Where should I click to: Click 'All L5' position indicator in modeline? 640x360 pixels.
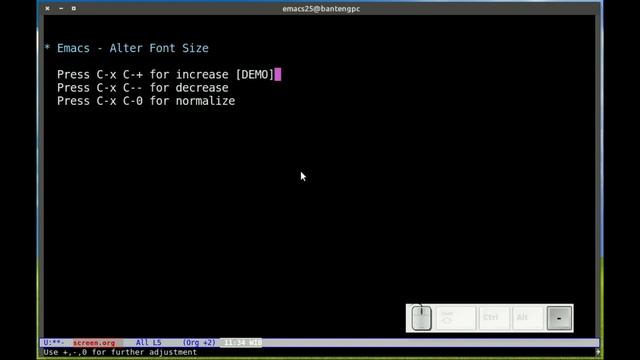149,342
